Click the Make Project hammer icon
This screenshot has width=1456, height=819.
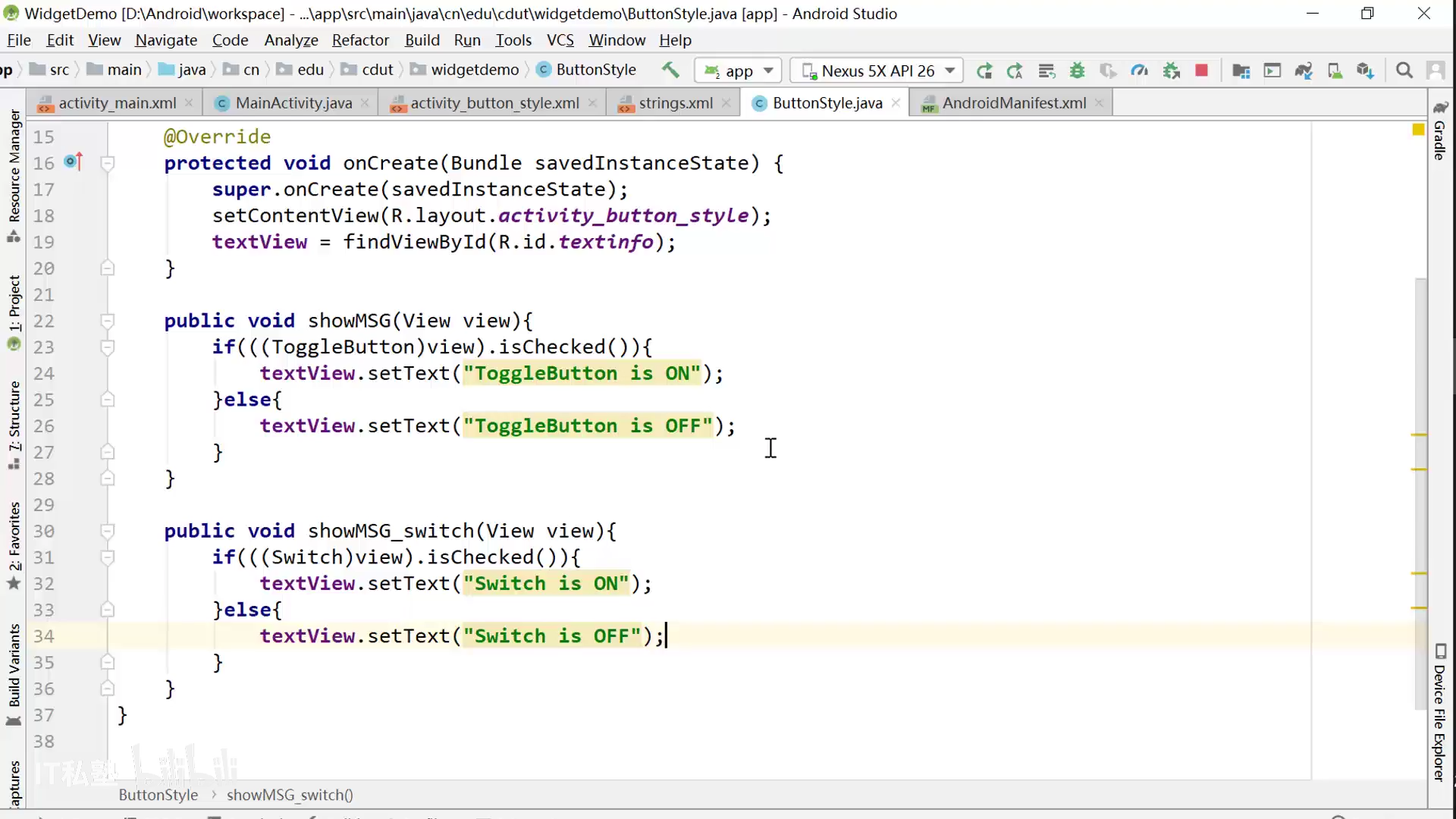click(x=670, y=70)
